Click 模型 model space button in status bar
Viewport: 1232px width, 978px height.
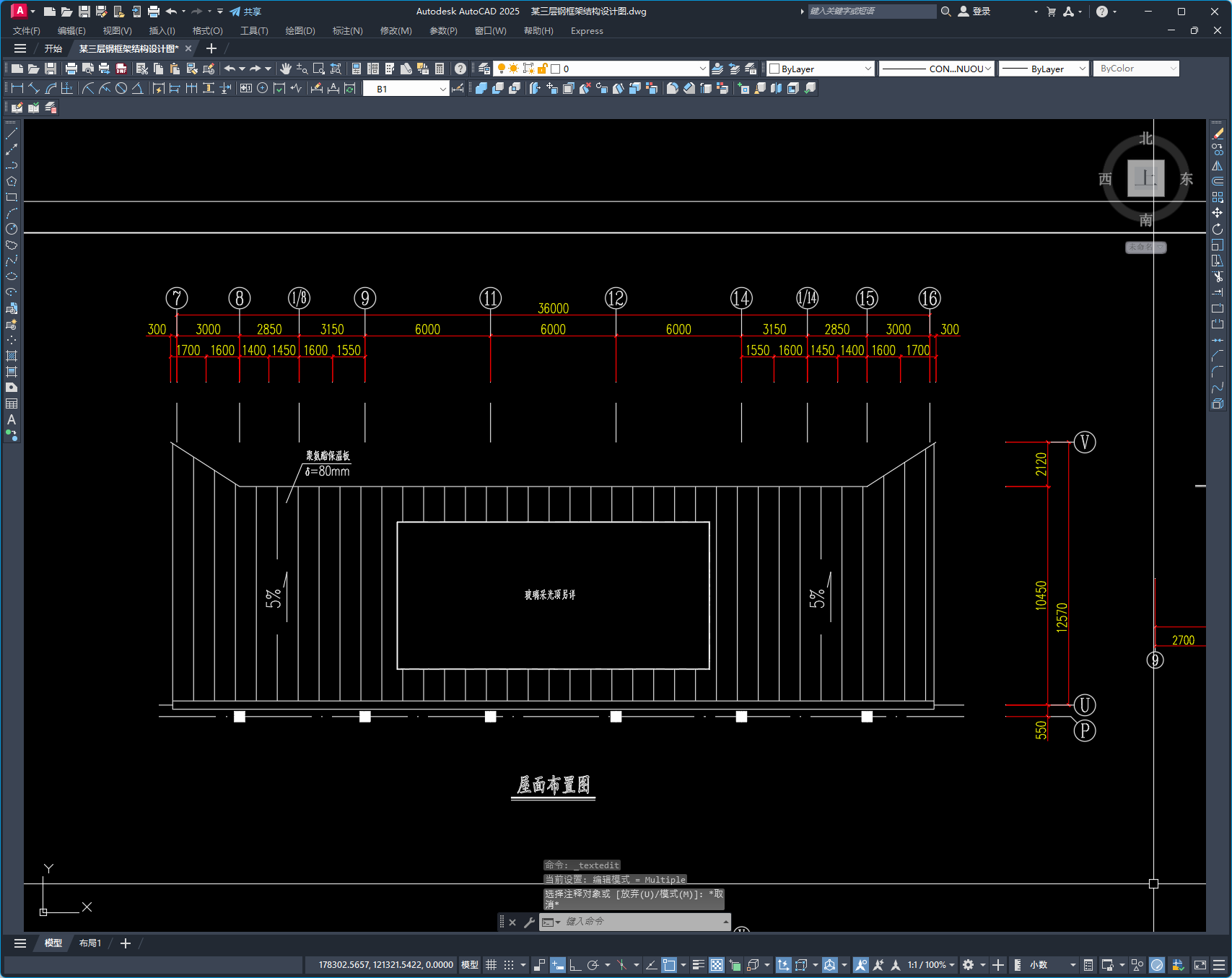point(470,965)
